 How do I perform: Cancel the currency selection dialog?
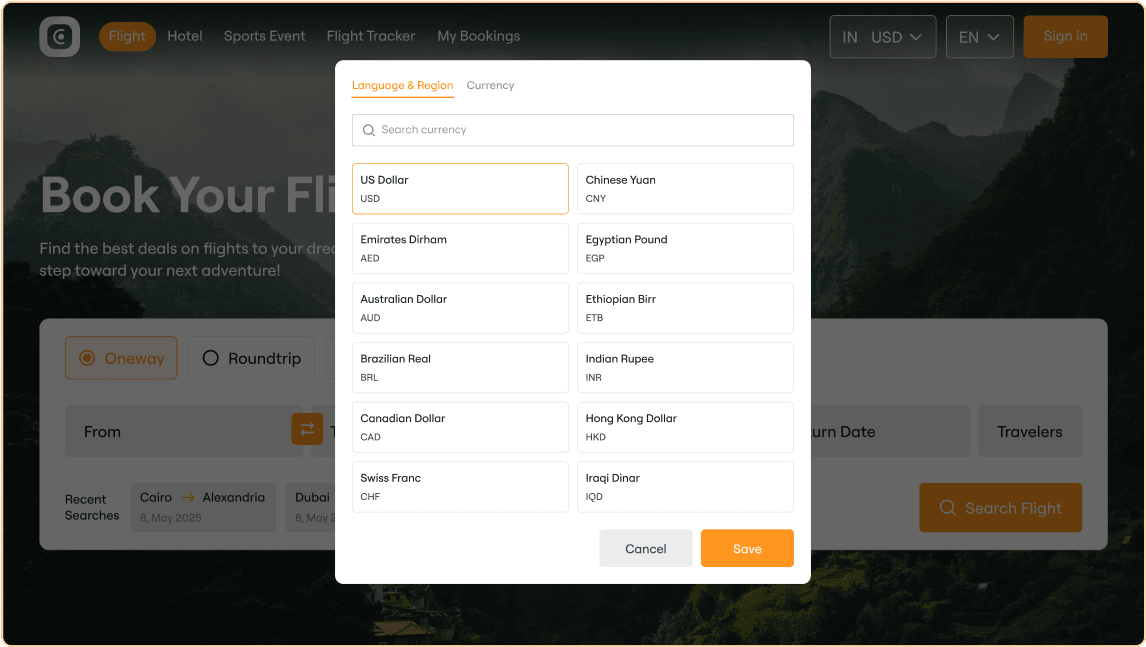(x=645, y=548)
